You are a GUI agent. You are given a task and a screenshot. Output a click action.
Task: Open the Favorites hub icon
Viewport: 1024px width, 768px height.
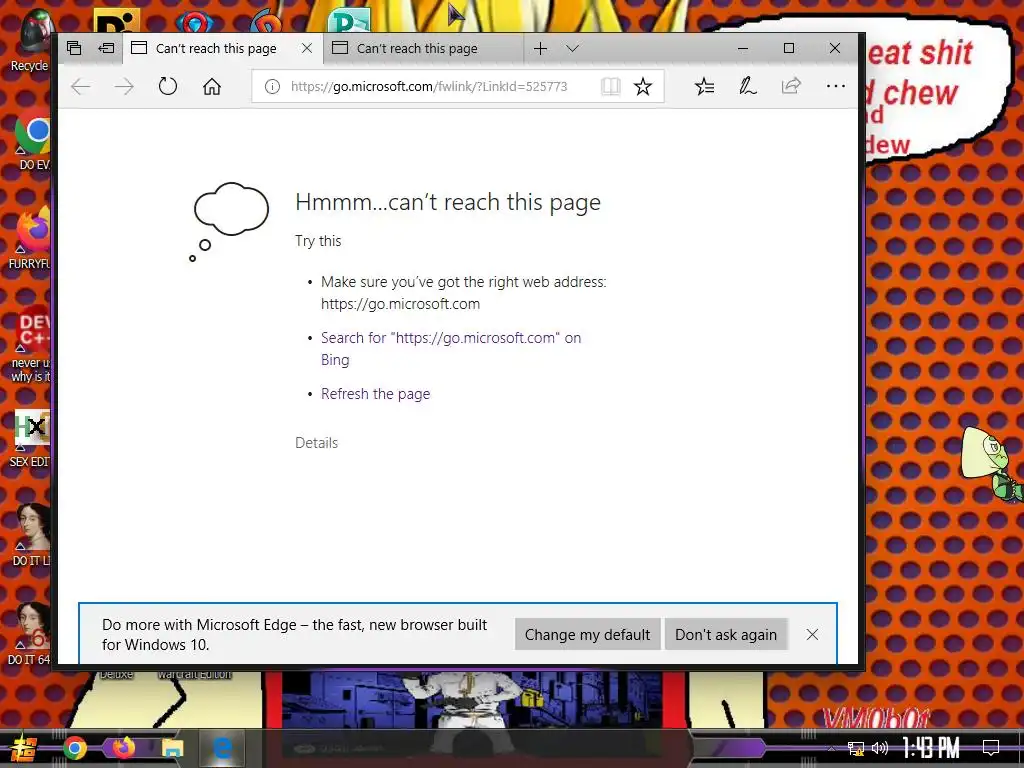pyautogui.click(x=705, y=86)
